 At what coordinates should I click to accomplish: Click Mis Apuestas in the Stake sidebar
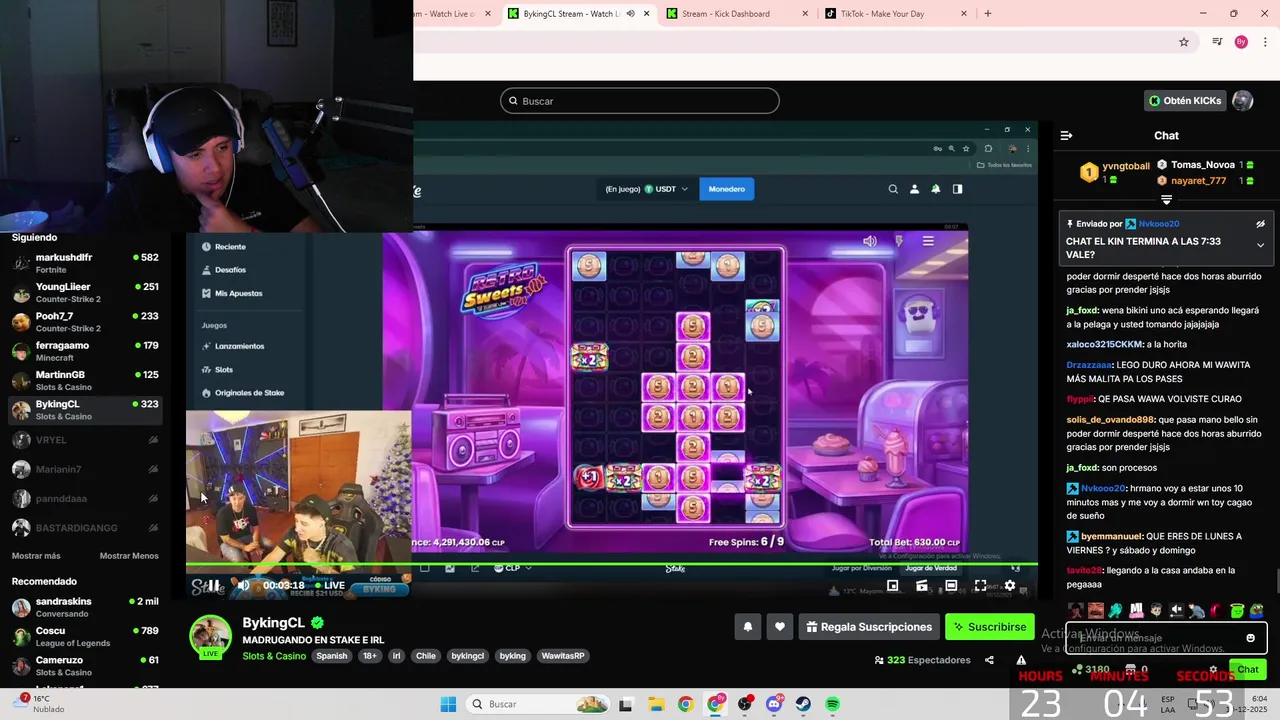(238, 293)
